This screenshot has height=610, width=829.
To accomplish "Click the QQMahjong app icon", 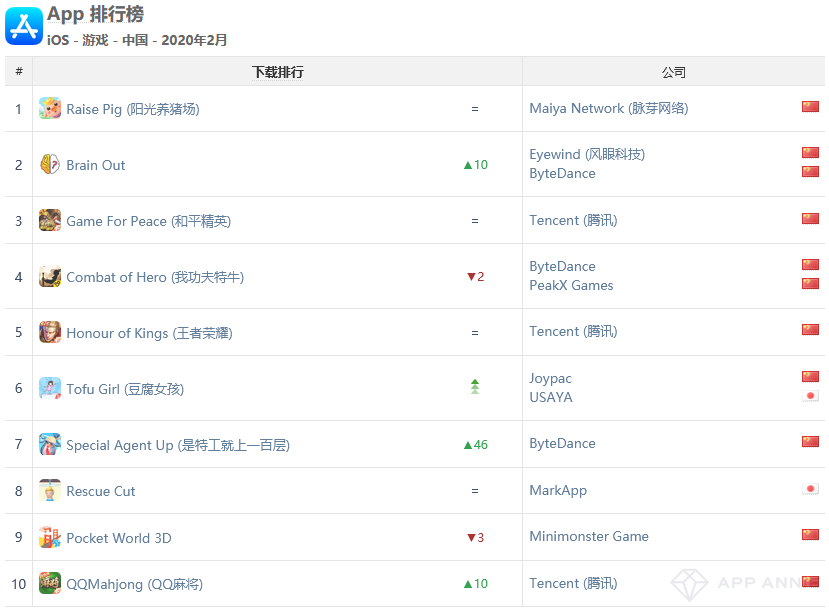I will tap(50, 584).
